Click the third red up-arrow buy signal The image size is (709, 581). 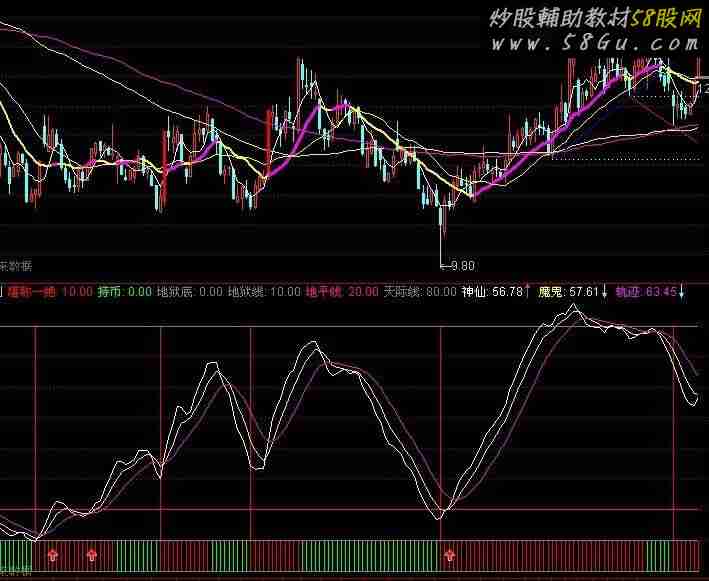point(450,551)
